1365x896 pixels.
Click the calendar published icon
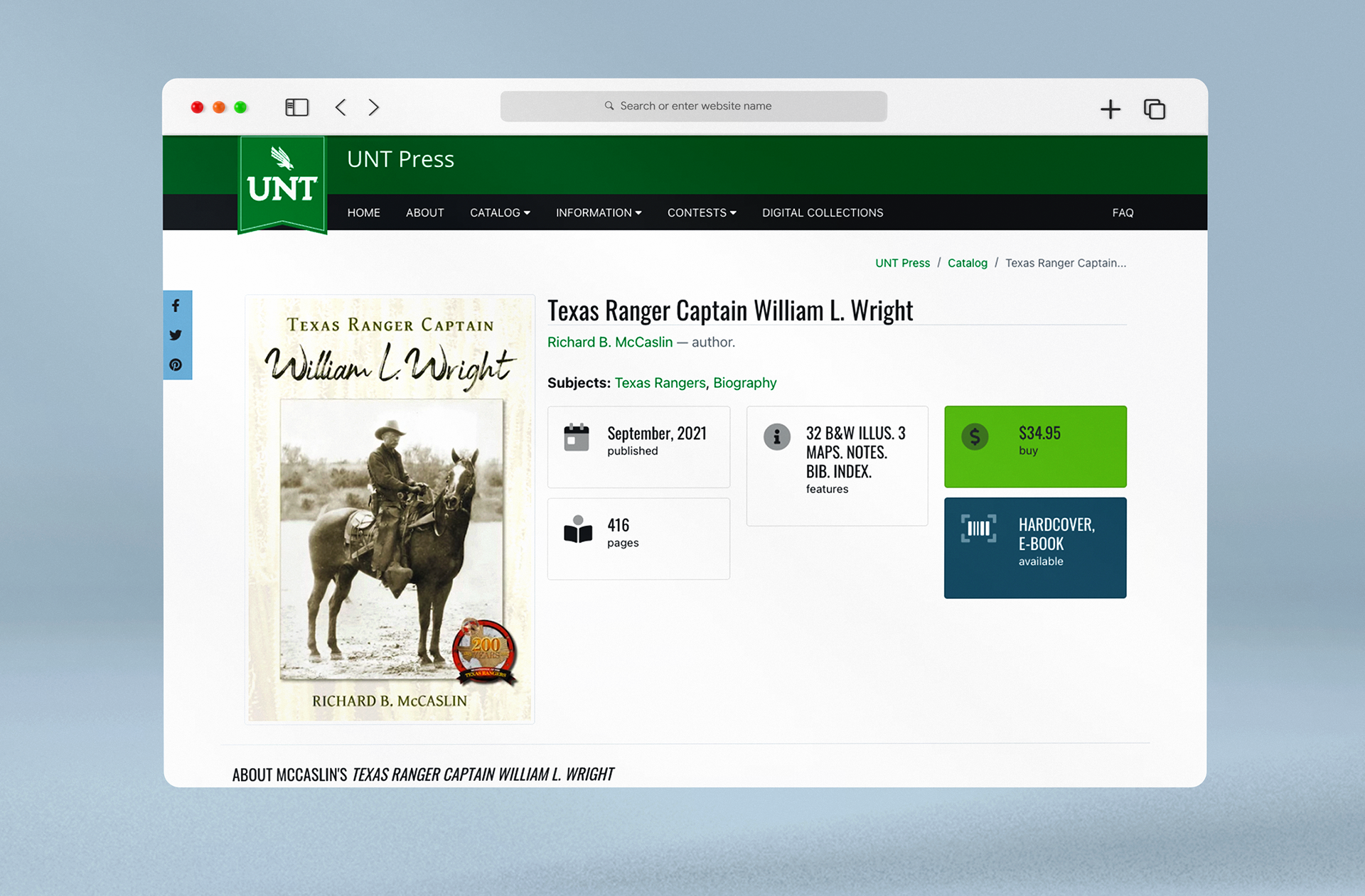[577, 438]
